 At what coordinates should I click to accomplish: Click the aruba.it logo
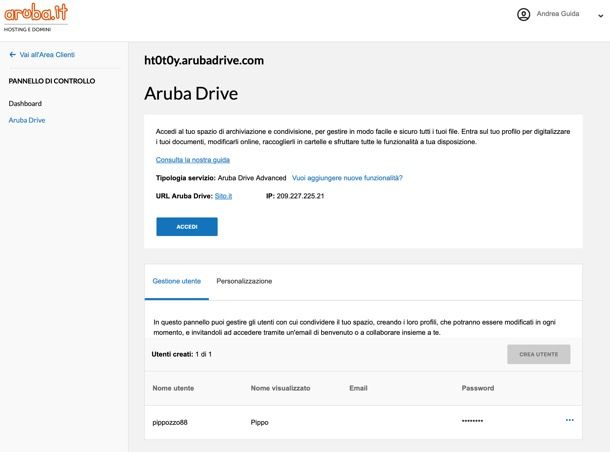(x=36, y=17)
